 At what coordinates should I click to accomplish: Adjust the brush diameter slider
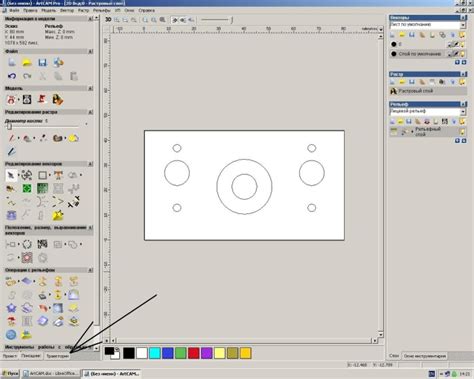tap(9, 126)
